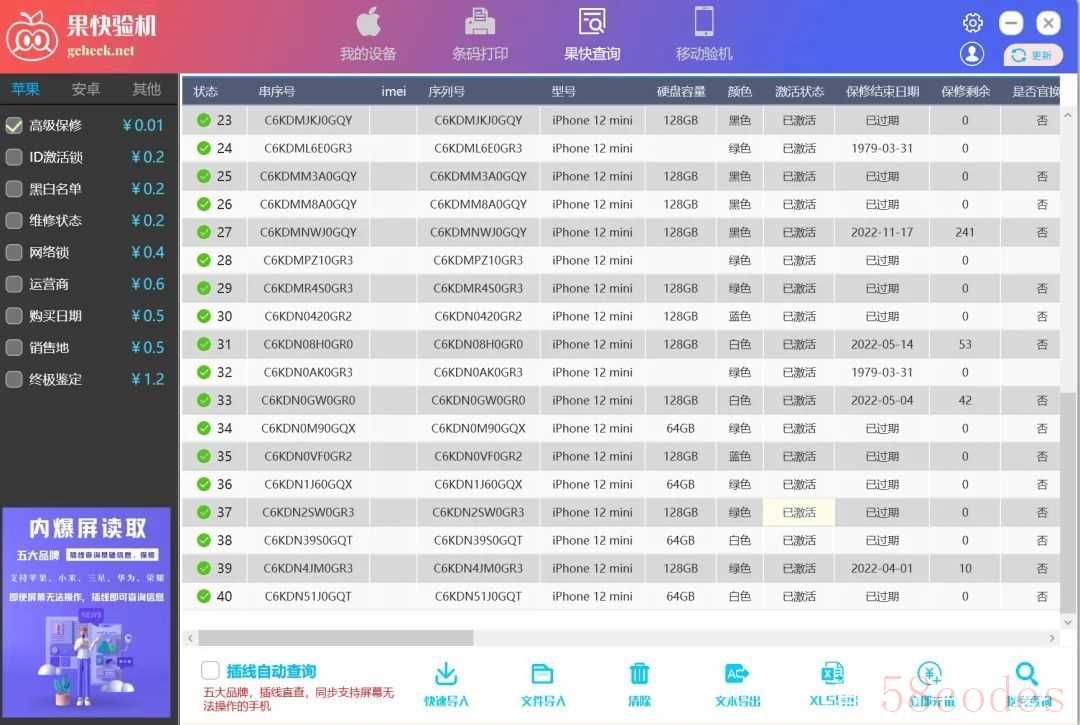Select highlighted 已激活 cell in row 37
Screen dimensions: 1080x725
799,512
